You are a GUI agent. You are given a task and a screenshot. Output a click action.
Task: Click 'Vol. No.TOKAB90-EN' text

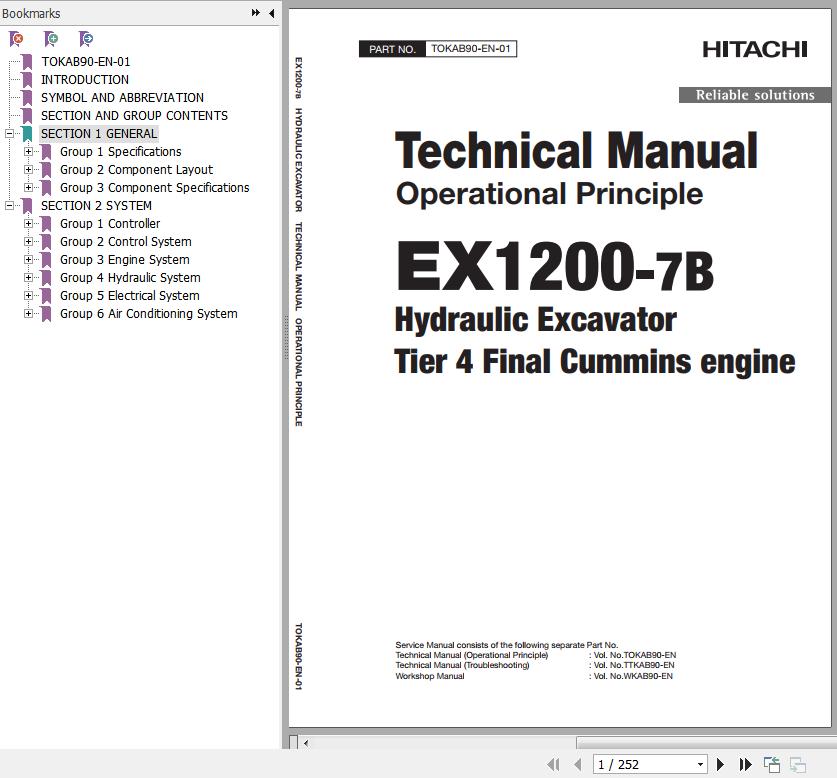(635, 655)
